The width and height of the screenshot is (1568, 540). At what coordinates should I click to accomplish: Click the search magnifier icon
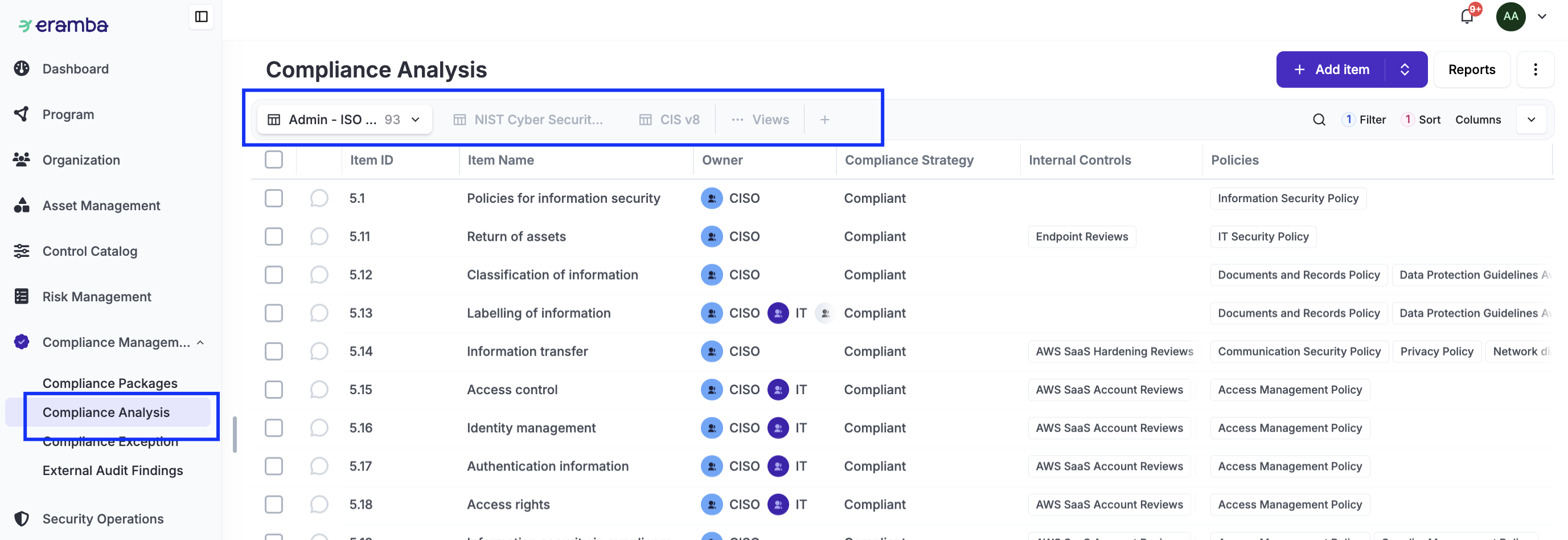(x=1319, y=120)
